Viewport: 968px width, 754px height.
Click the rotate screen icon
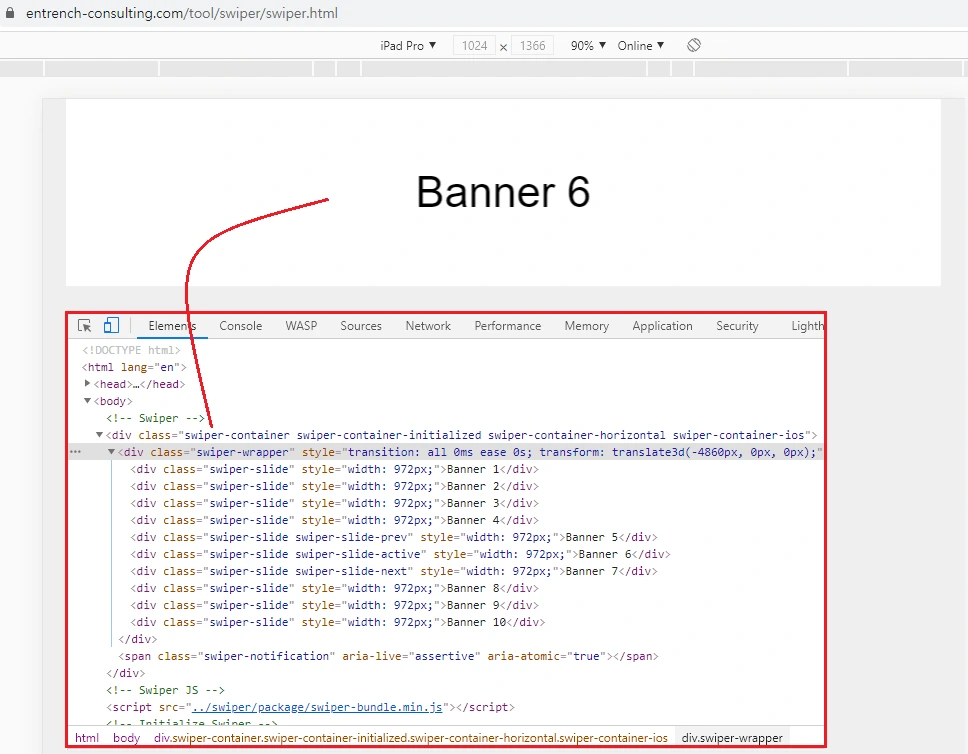pyautogui.click(x=693, y=45)
